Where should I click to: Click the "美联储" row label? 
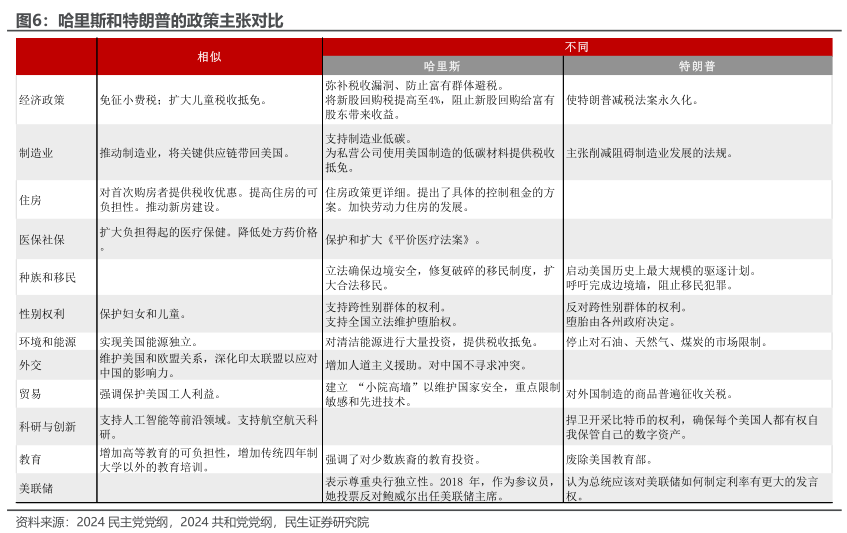pyautogui.click(x=35, y=488)
